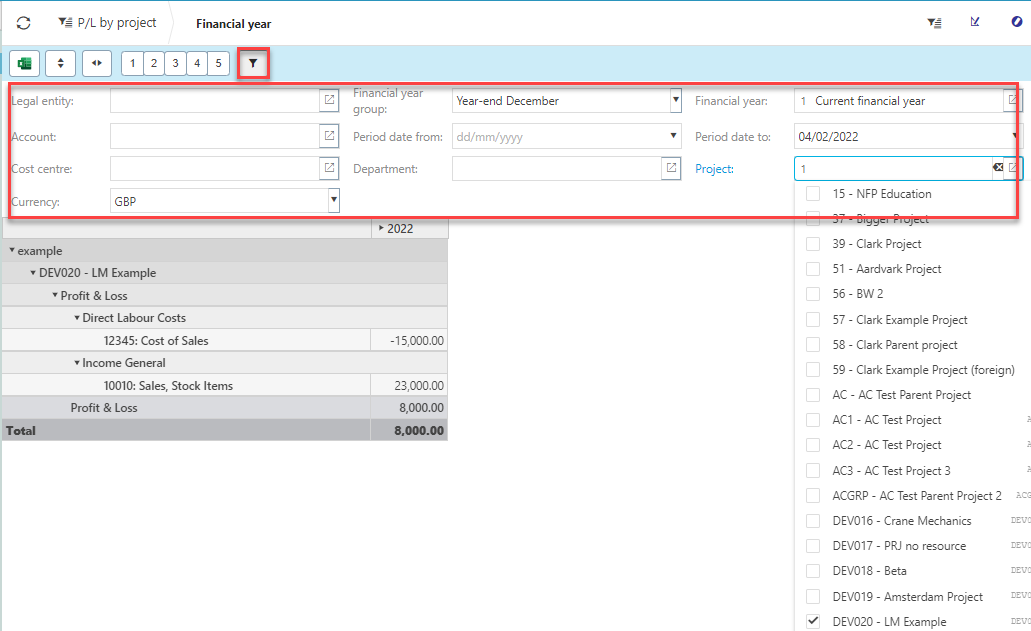
Task: Open the Financial year lookup icon
Action: click(1013, 100)
